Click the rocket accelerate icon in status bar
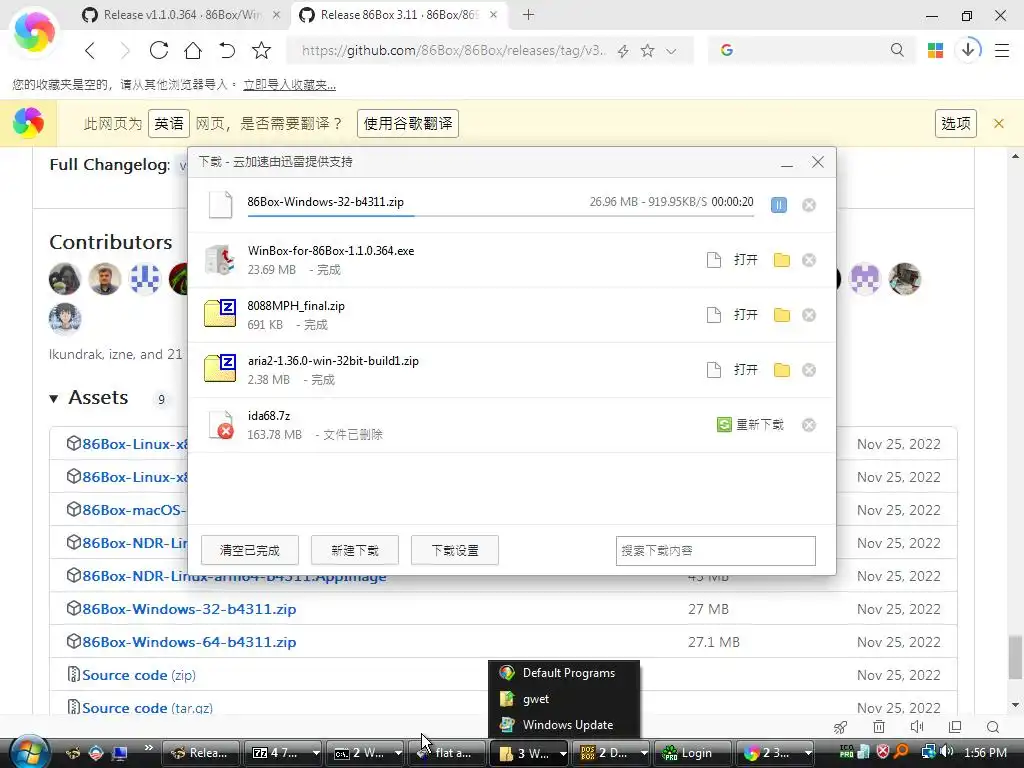Image resolution: width=1024 pixels, height=768 pixels. tap(841, 727)
